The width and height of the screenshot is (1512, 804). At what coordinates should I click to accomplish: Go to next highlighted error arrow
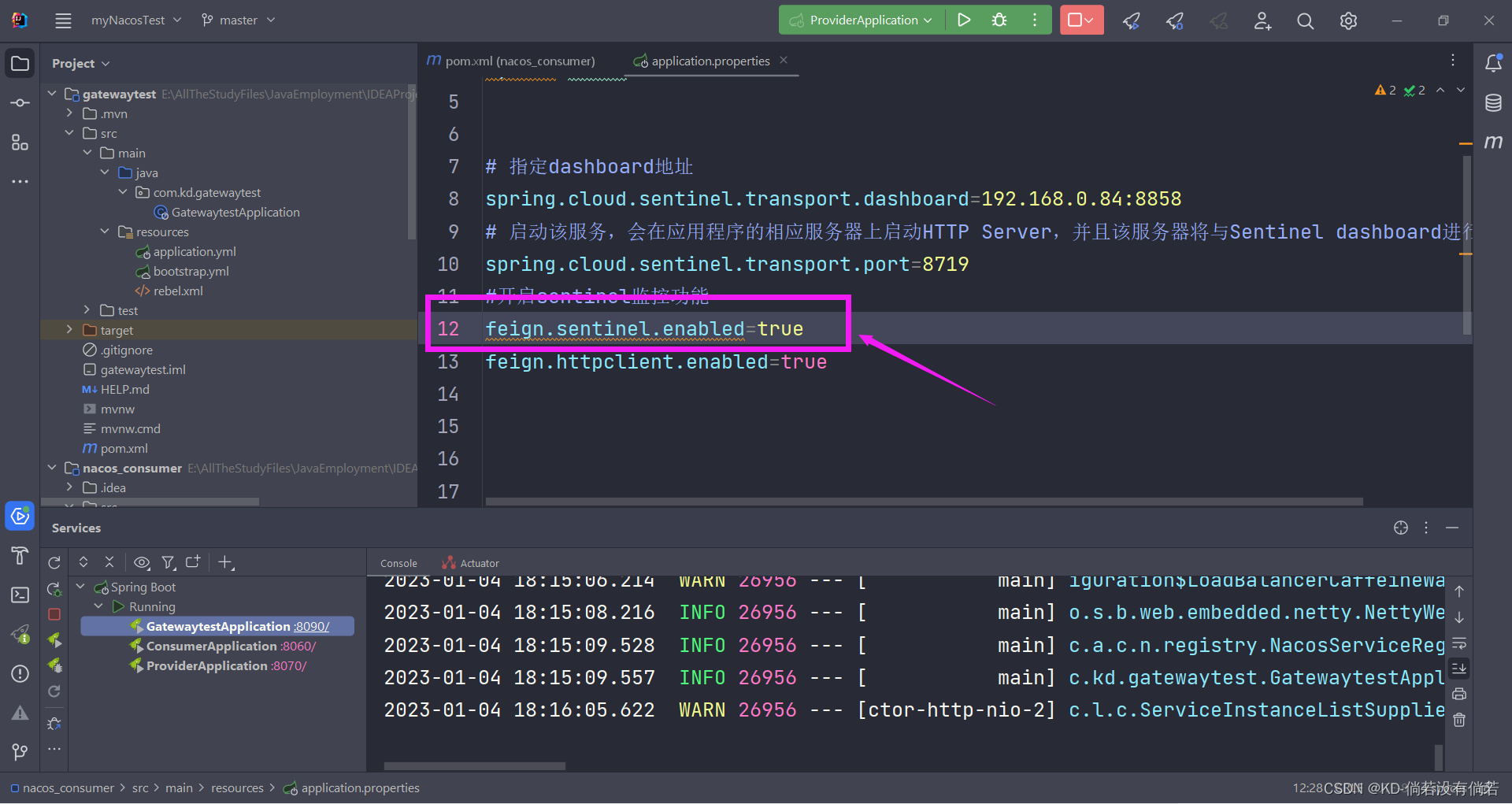point(1461,90)
